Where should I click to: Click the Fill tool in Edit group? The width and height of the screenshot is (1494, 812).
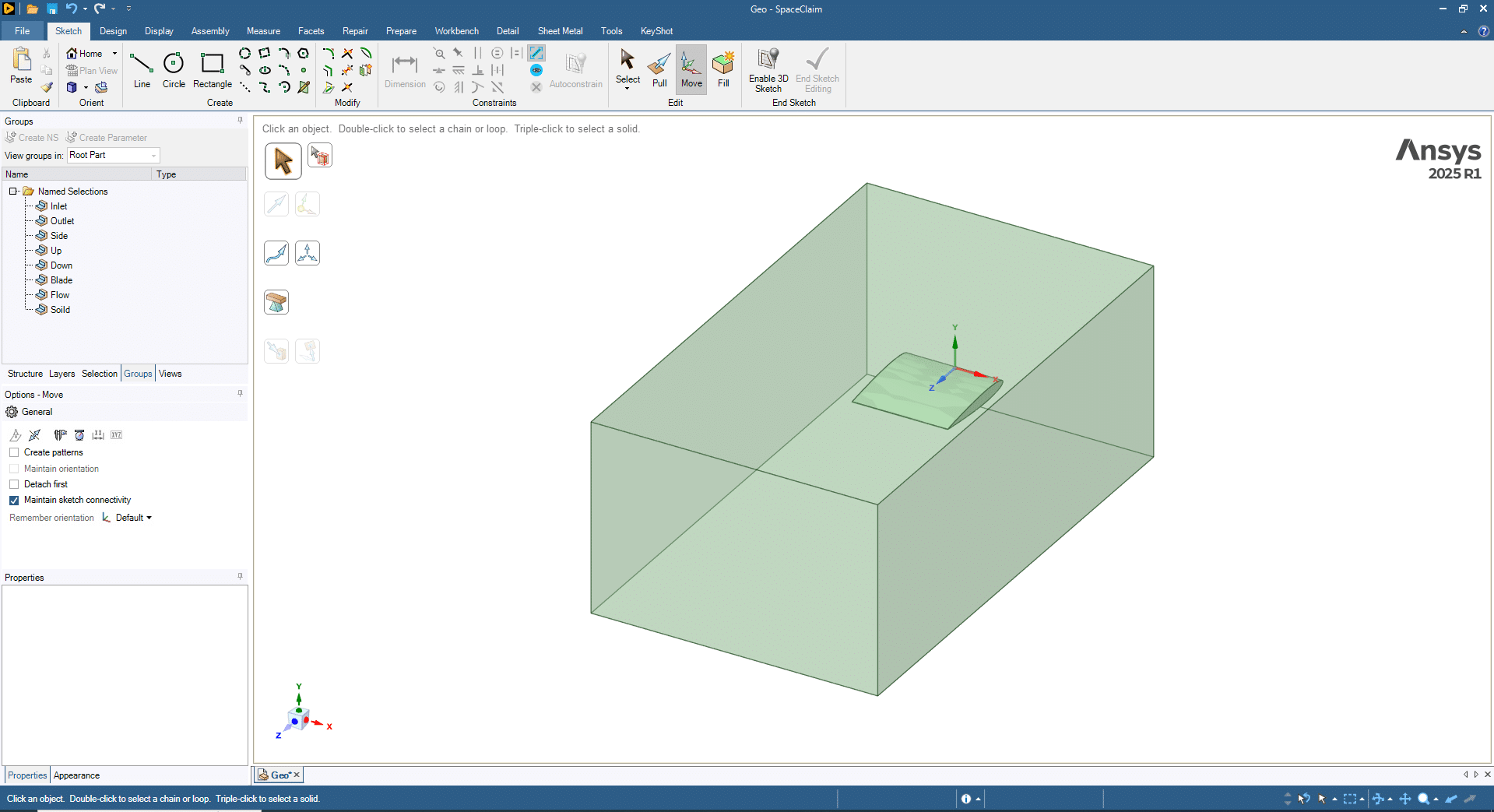(723, 70)
